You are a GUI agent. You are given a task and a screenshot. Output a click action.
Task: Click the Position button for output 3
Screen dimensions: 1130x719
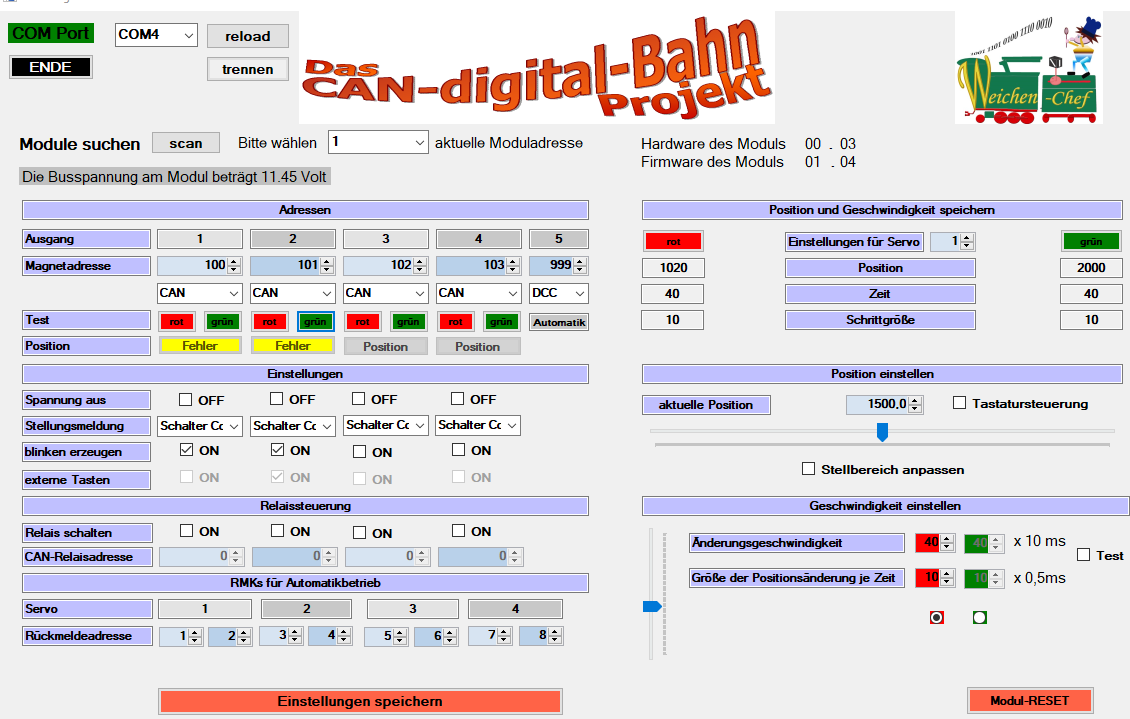point(386,347)
